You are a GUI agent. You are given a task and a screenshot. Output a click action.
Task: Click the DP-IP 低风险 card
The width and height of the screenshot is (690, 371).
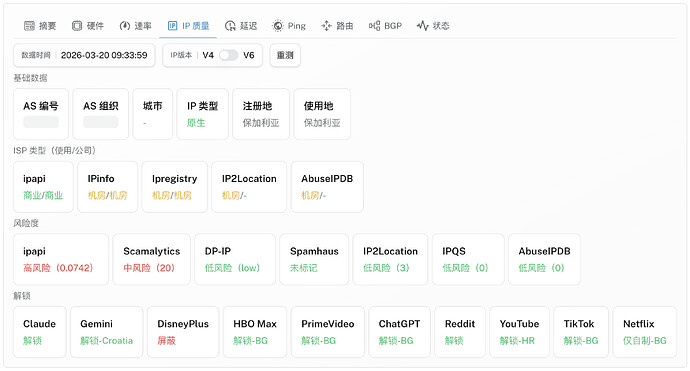(235, 259)
